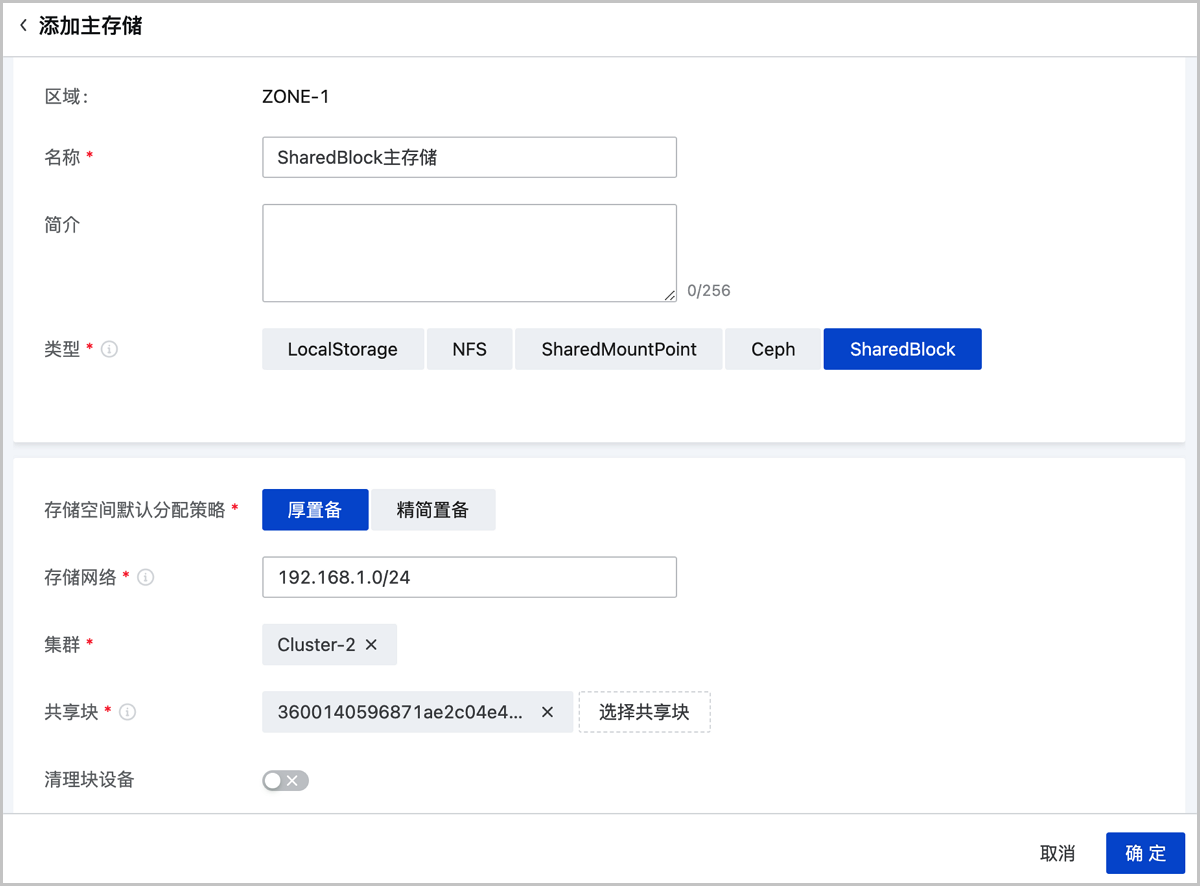Click 取消 to cancel

(x=1057, y=853)
